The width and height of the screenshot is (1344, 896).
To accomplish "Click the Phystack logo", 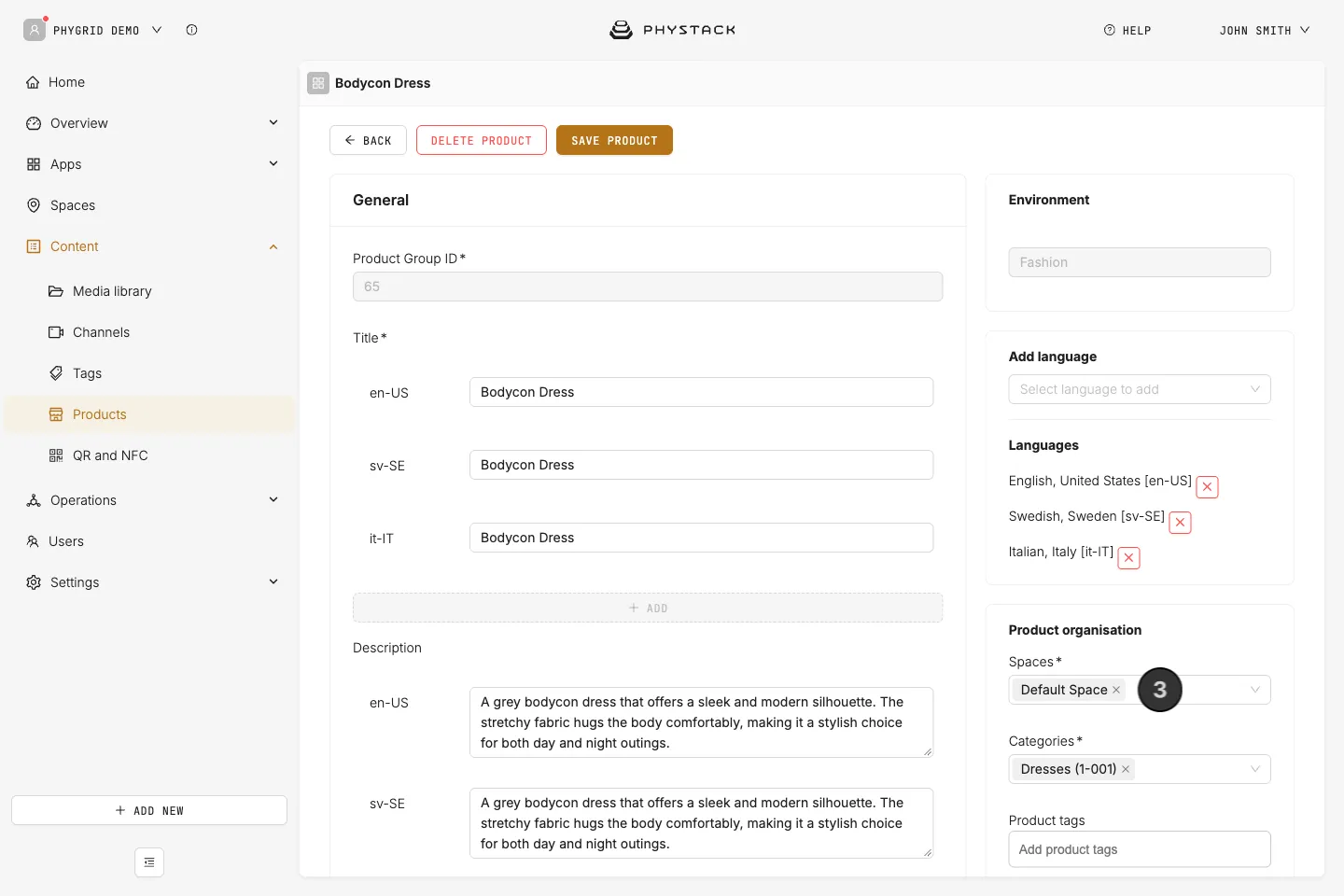I will pyautogui.click(x=672, y=30).
